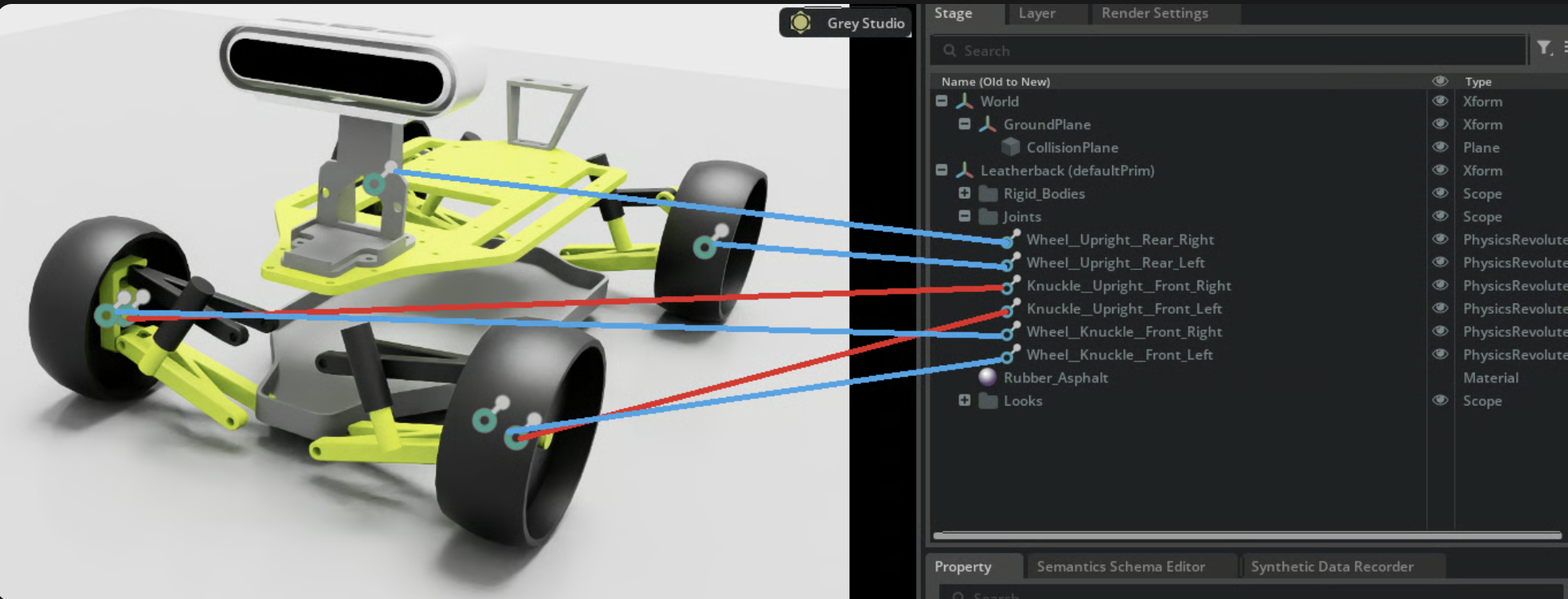The image size is (1568, 599).
Task: Click the search magnifier icon in Stage
Action: click(x=950, y=50)
